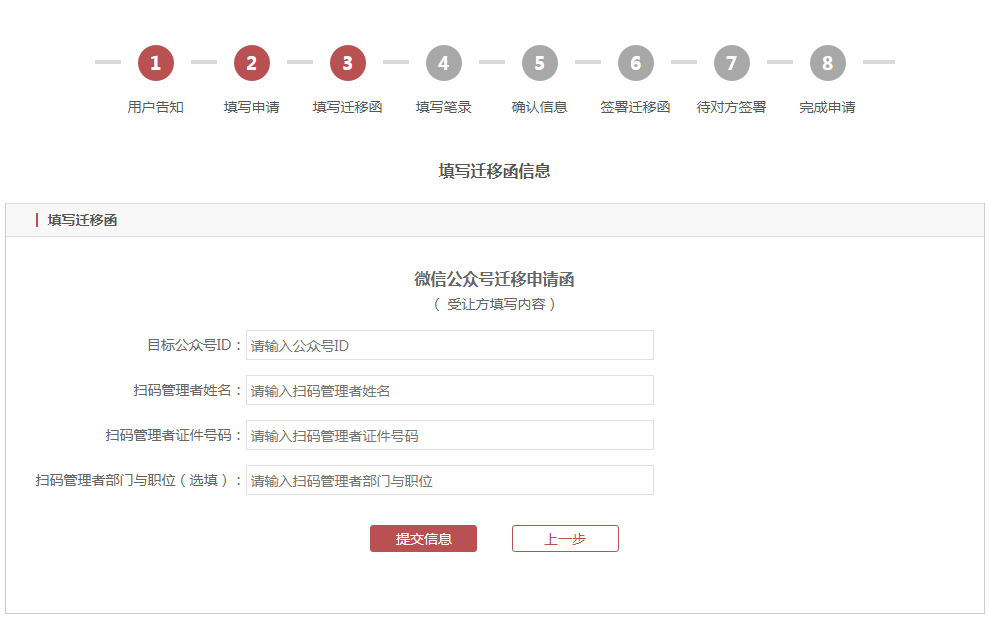
Task: Click the 待对方签署 step label
Action: coord(731,107)
